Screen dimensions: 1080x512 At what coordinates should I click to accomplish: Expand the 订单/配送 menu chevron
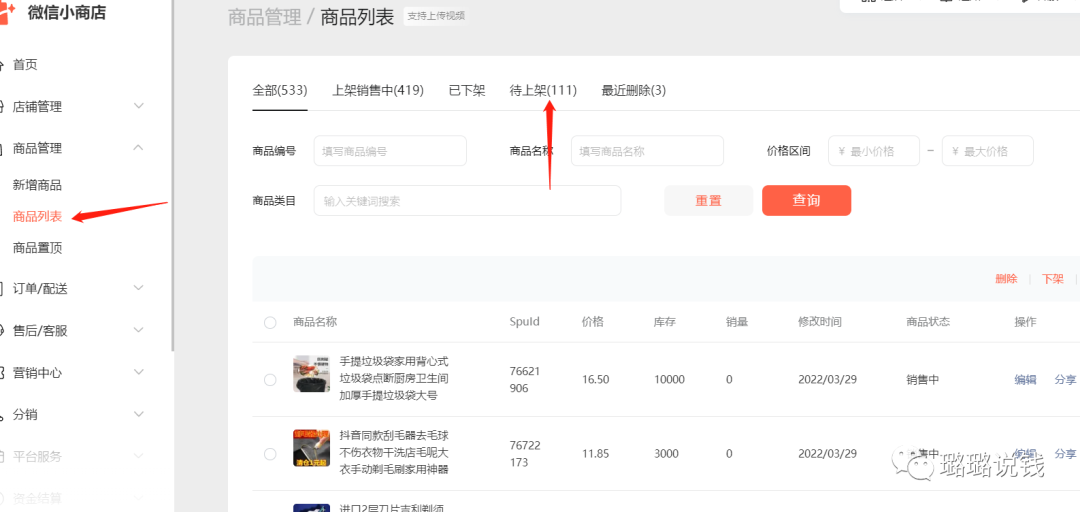click(138, 288)
